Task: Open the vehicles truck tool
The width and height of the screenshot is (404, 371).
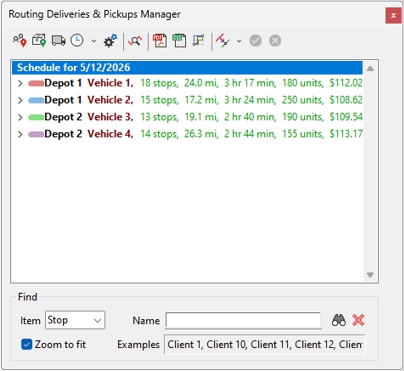Action: [x=59, y=41]
